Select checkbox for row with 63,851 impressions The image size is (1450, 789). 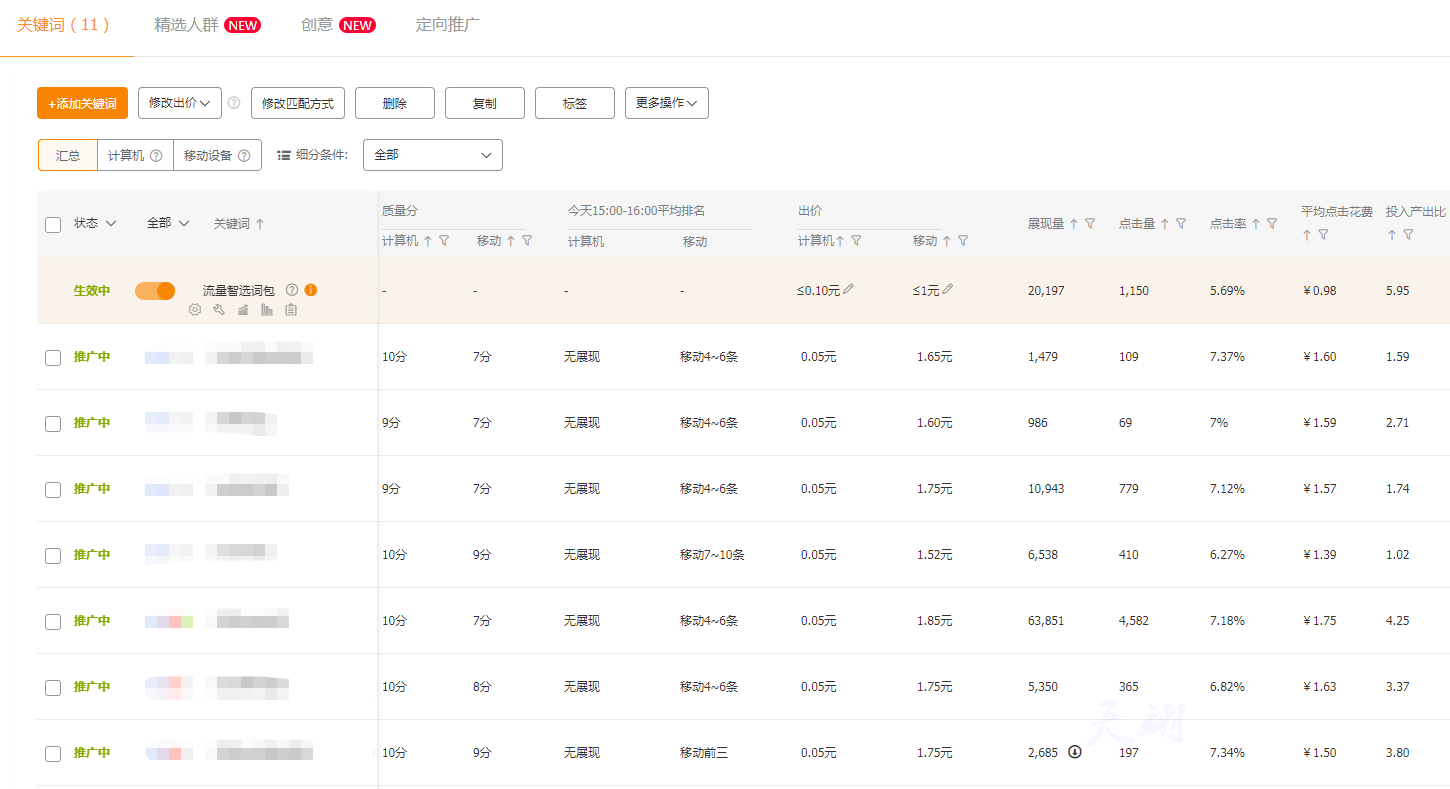(53, 621)
